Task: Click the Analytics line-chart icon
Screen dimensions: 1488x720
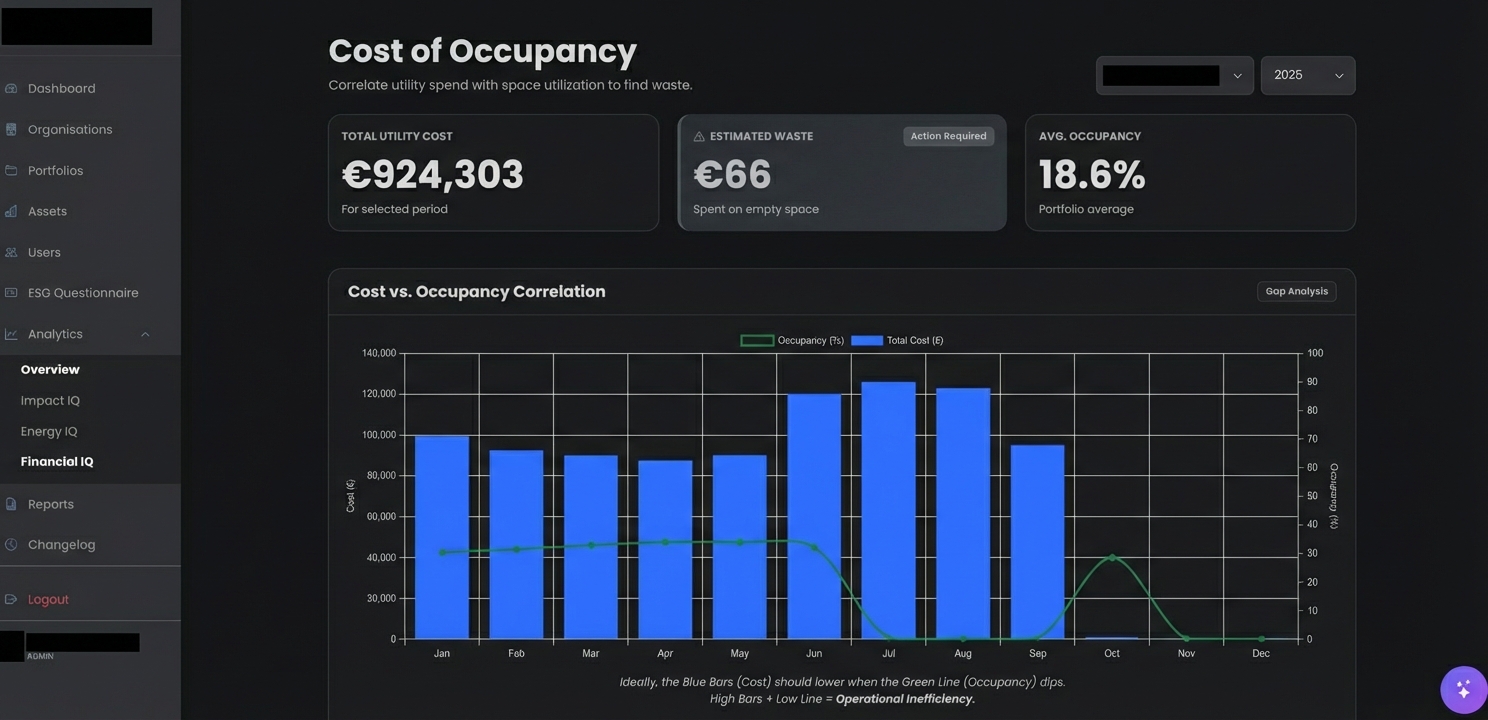Action: [x=10, y=333]
